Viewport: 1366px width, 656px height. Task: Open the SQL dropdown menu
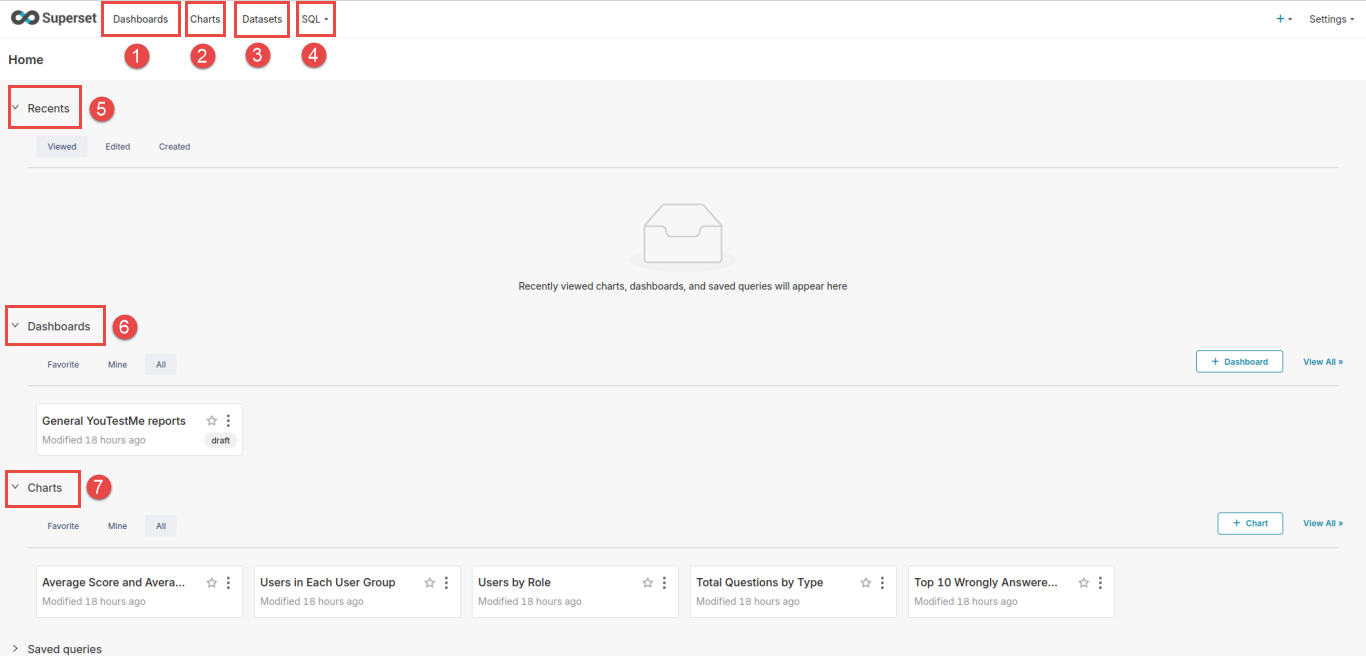[x=315, y=19]
